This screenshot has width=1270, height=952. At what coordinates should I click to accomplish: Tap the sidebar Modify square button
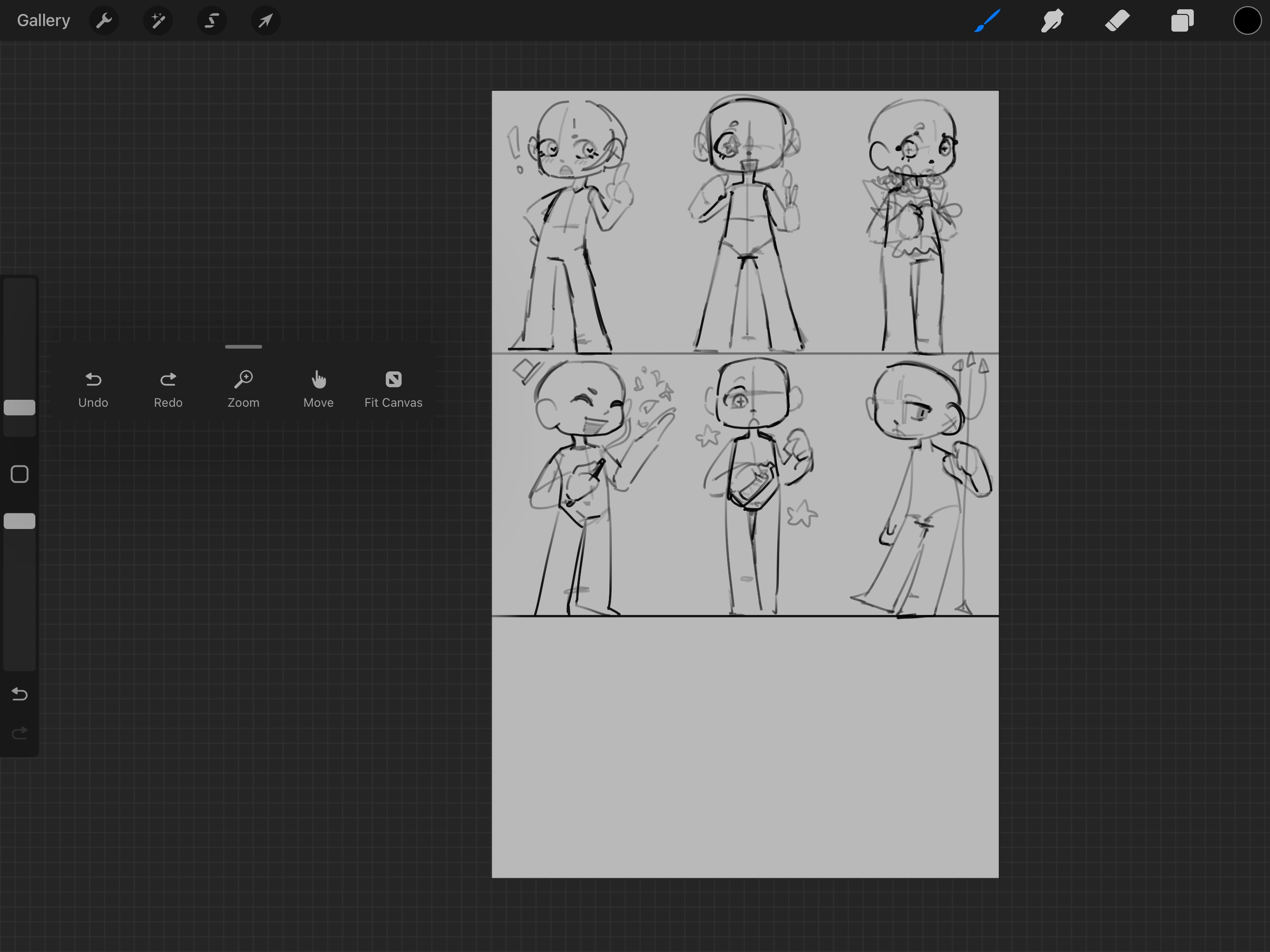(20, 474)
